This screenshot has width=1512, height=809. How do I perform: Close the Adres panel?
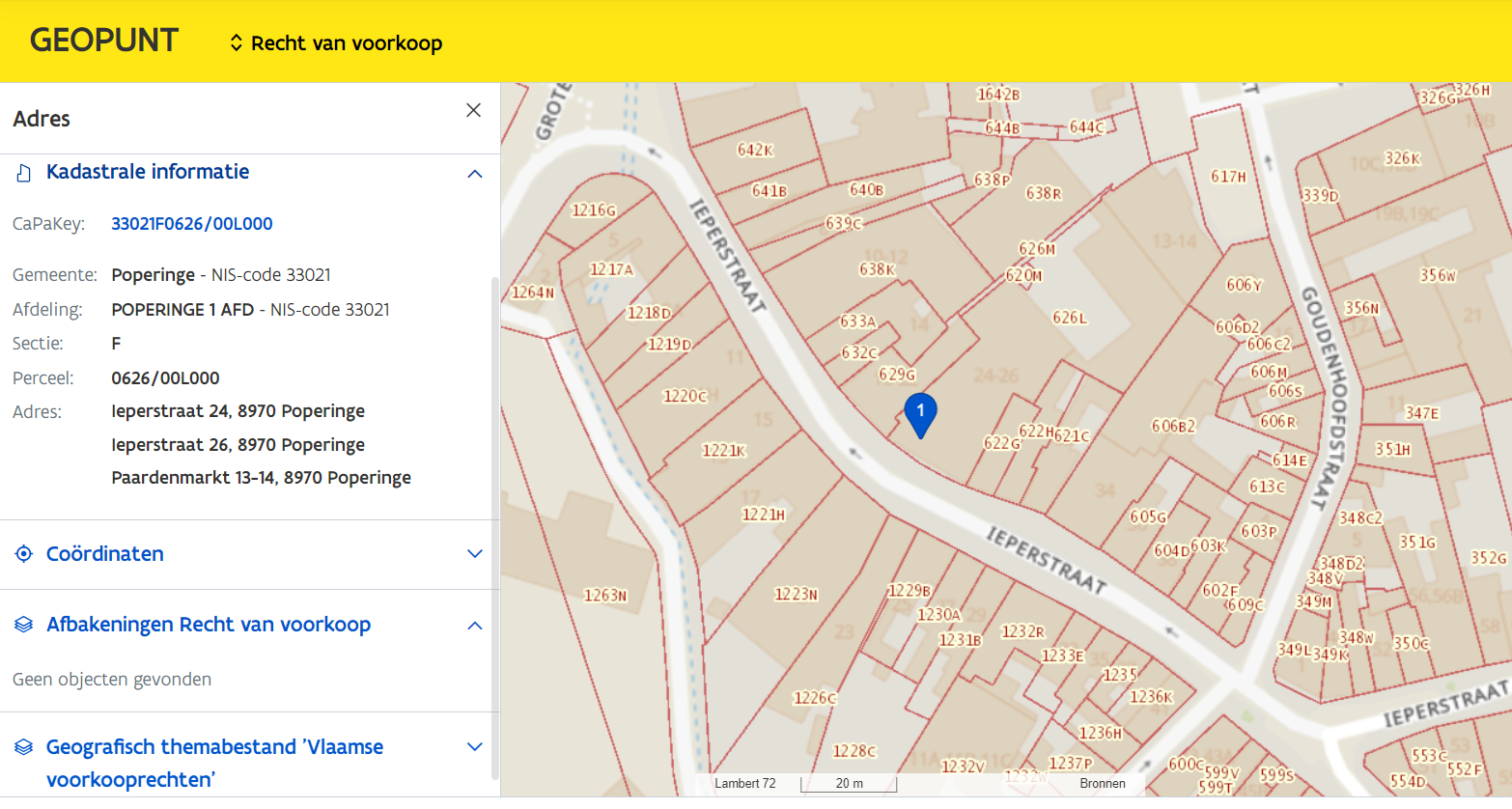click(473, 110)
